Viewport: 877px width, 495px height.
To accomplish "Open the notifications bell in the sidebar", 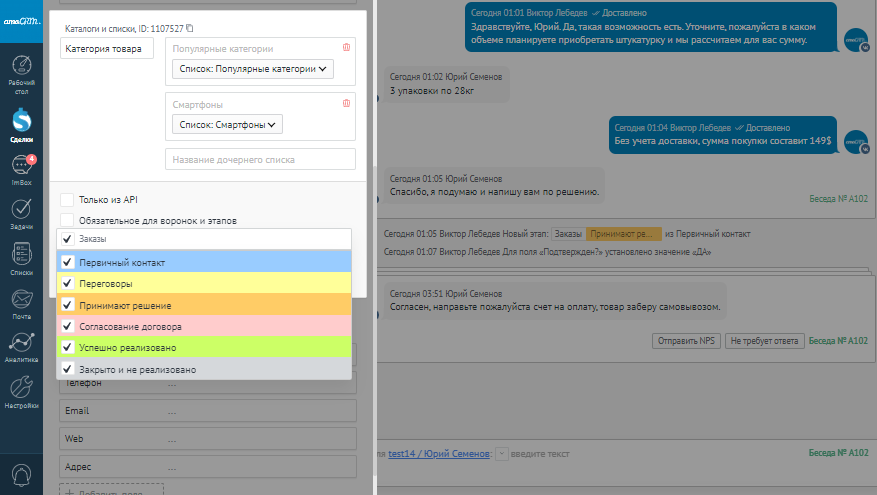I will [21, 474].
